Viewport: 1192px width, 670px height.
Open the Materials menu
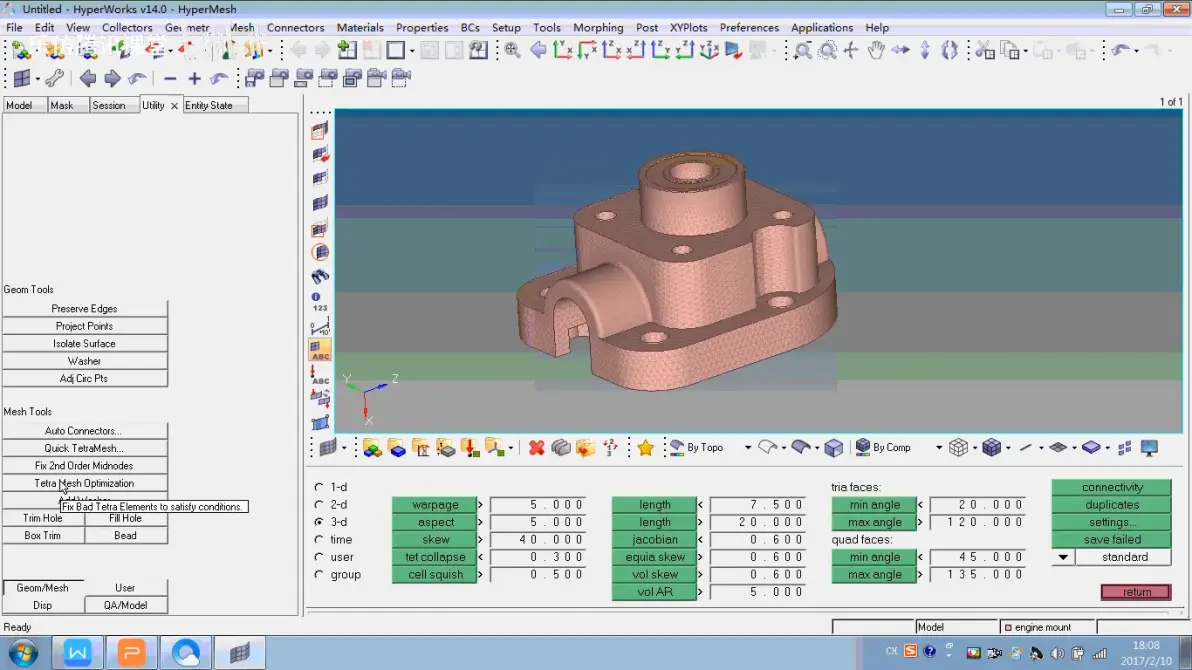(360, 27)
